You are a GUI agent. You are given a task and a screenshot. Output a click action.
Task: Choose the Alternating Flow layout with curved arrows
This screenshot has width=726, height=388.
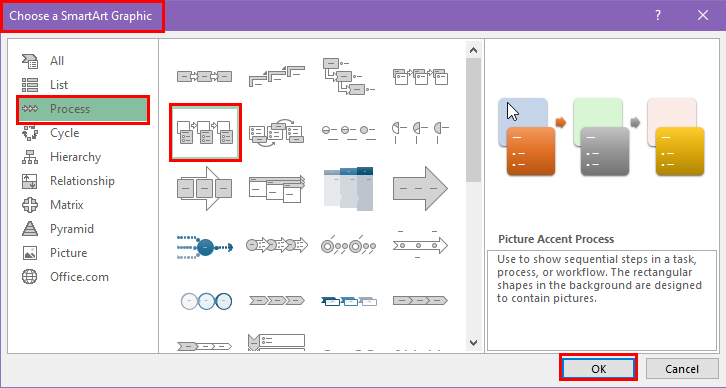tap(276, 132)
